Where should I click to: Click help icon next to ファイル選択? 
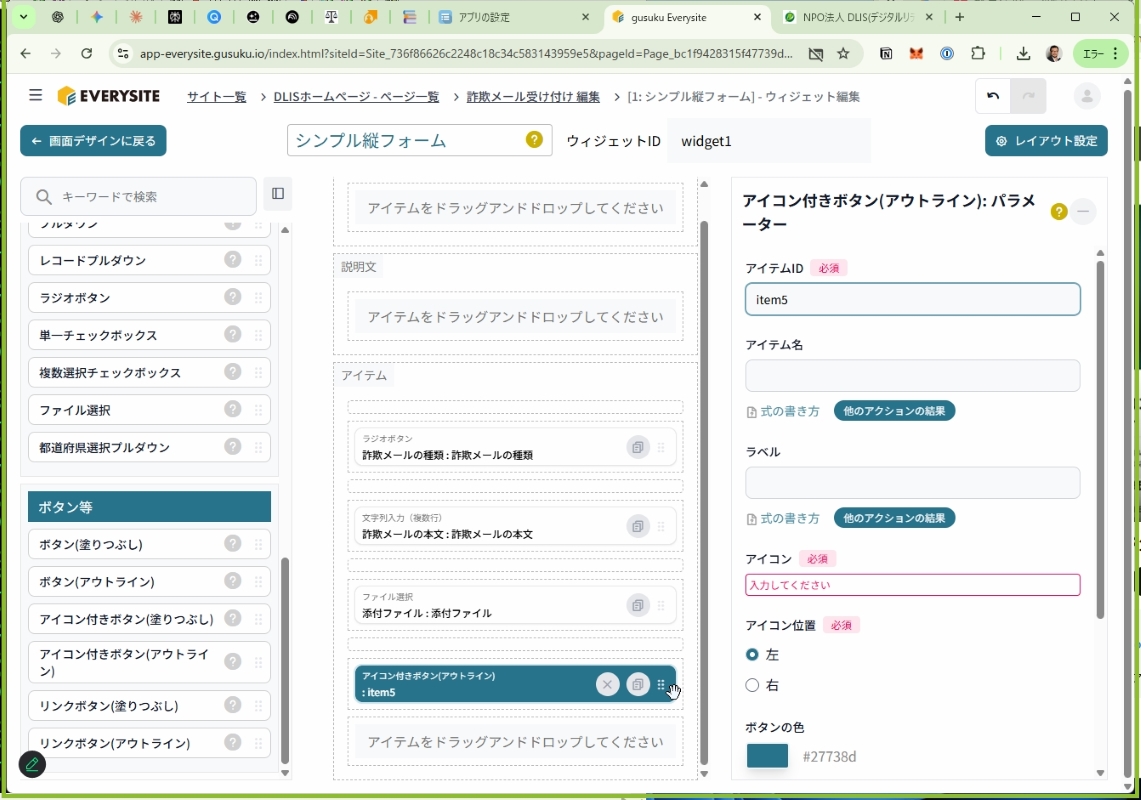point(233,410)
